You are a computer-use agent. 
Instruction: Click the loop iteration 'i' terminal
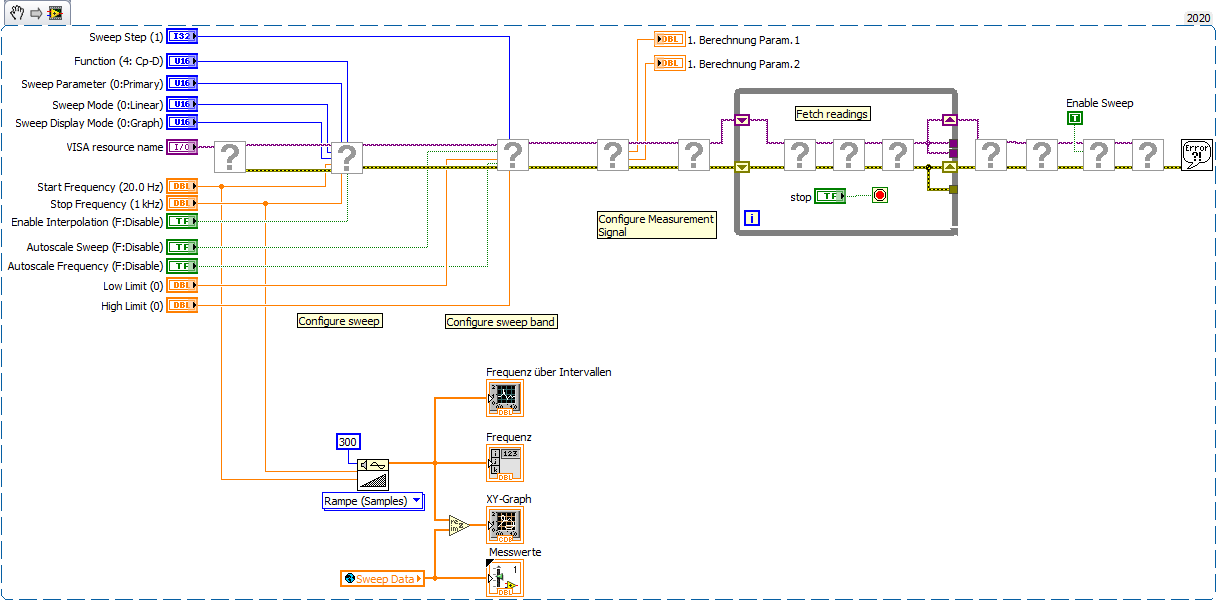(x=751, y=218)
